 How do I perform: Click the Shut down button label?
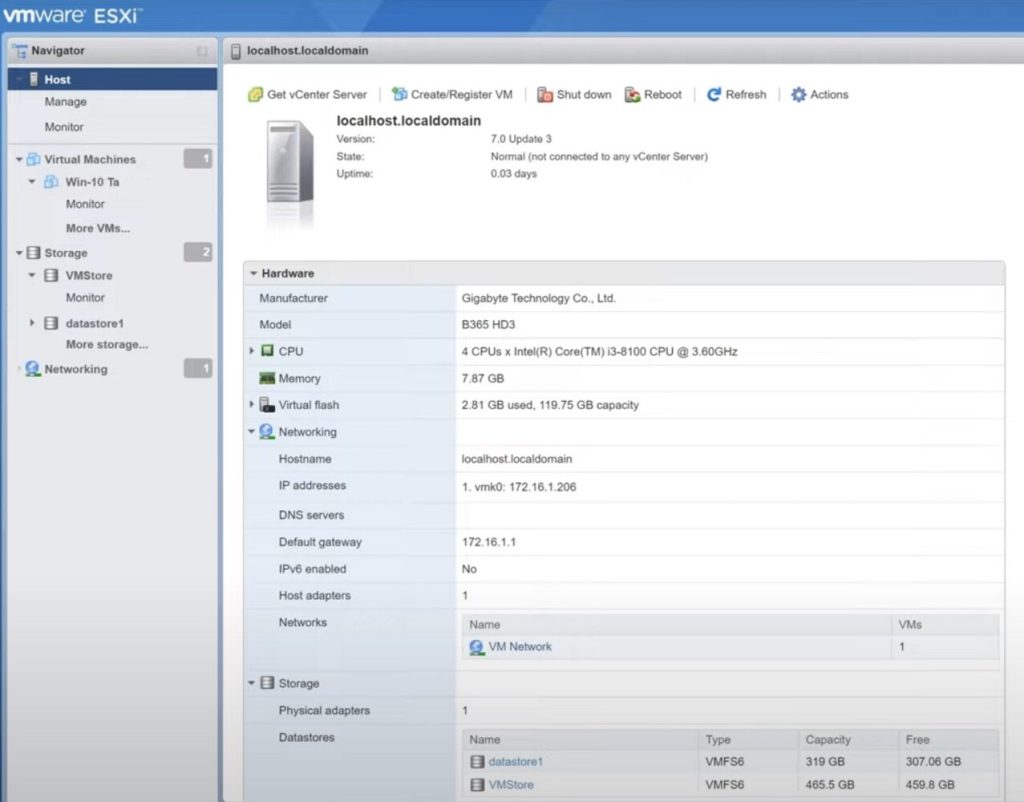[x=584, y=95]
